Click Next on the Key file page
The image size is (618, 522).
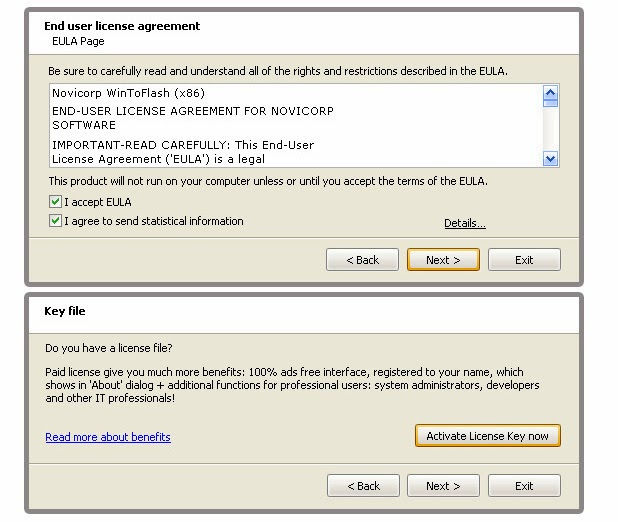tap(443, 486)
